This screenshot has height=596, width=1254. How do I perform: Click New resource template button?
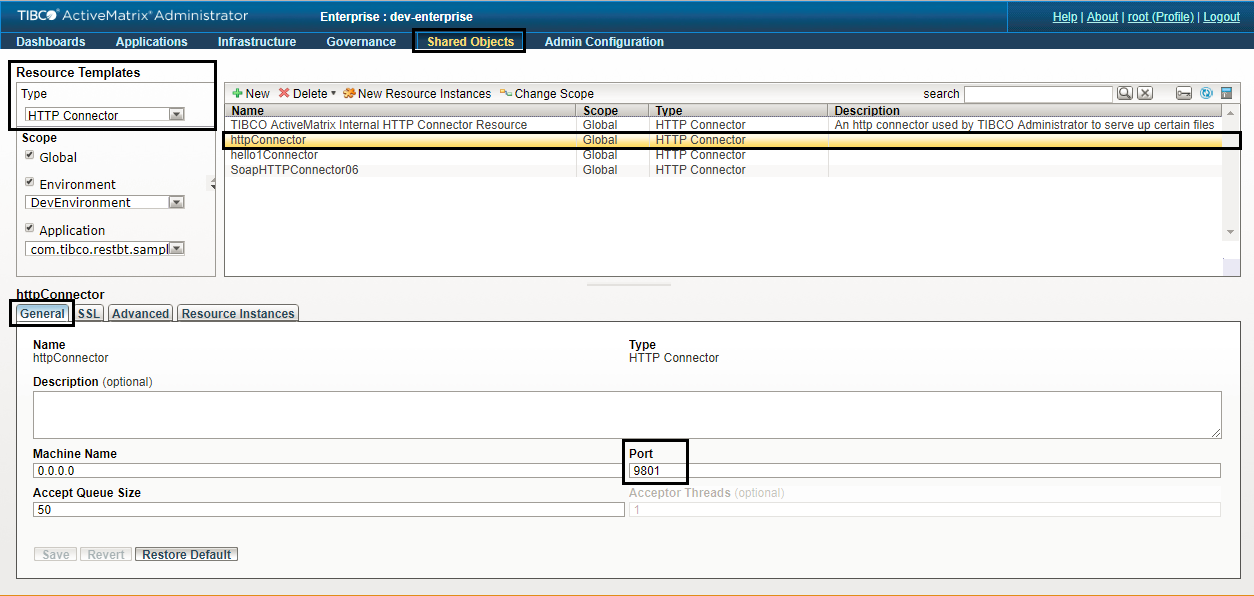[x=250, y=93]
